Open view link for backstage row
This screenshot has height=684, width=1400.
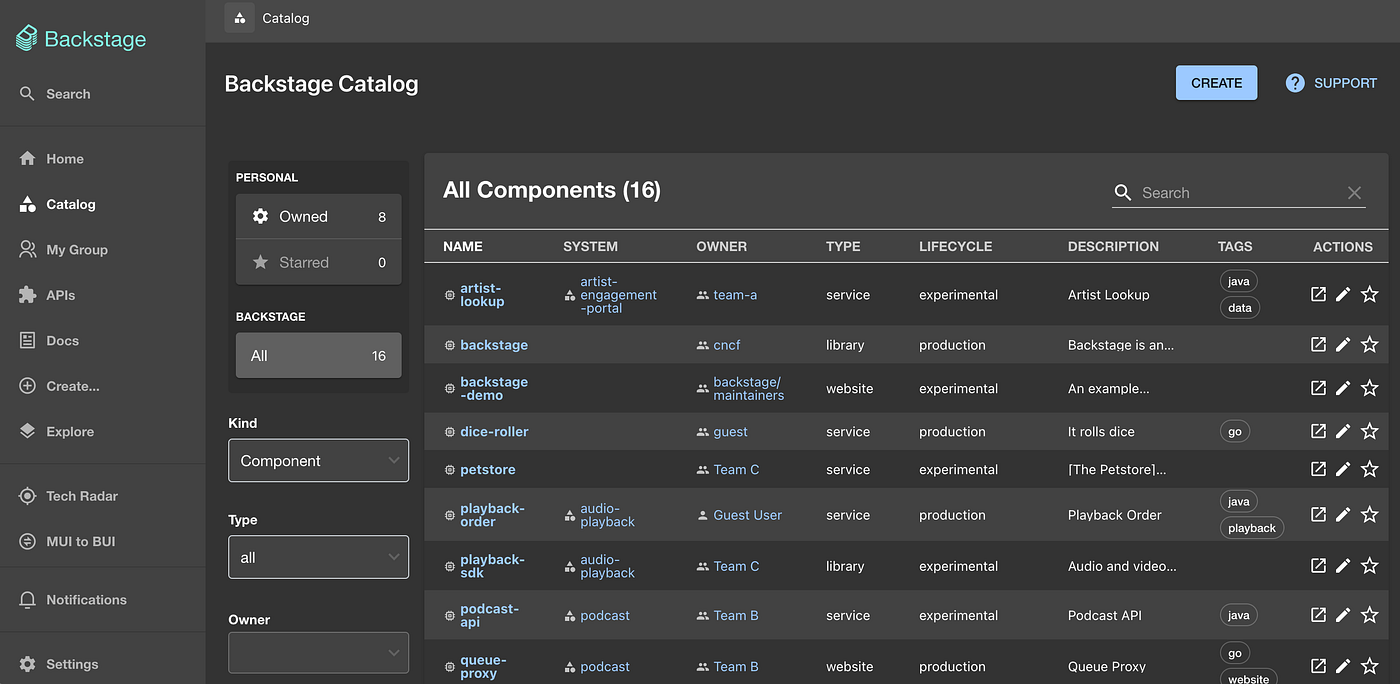[x=1318, y=344]
